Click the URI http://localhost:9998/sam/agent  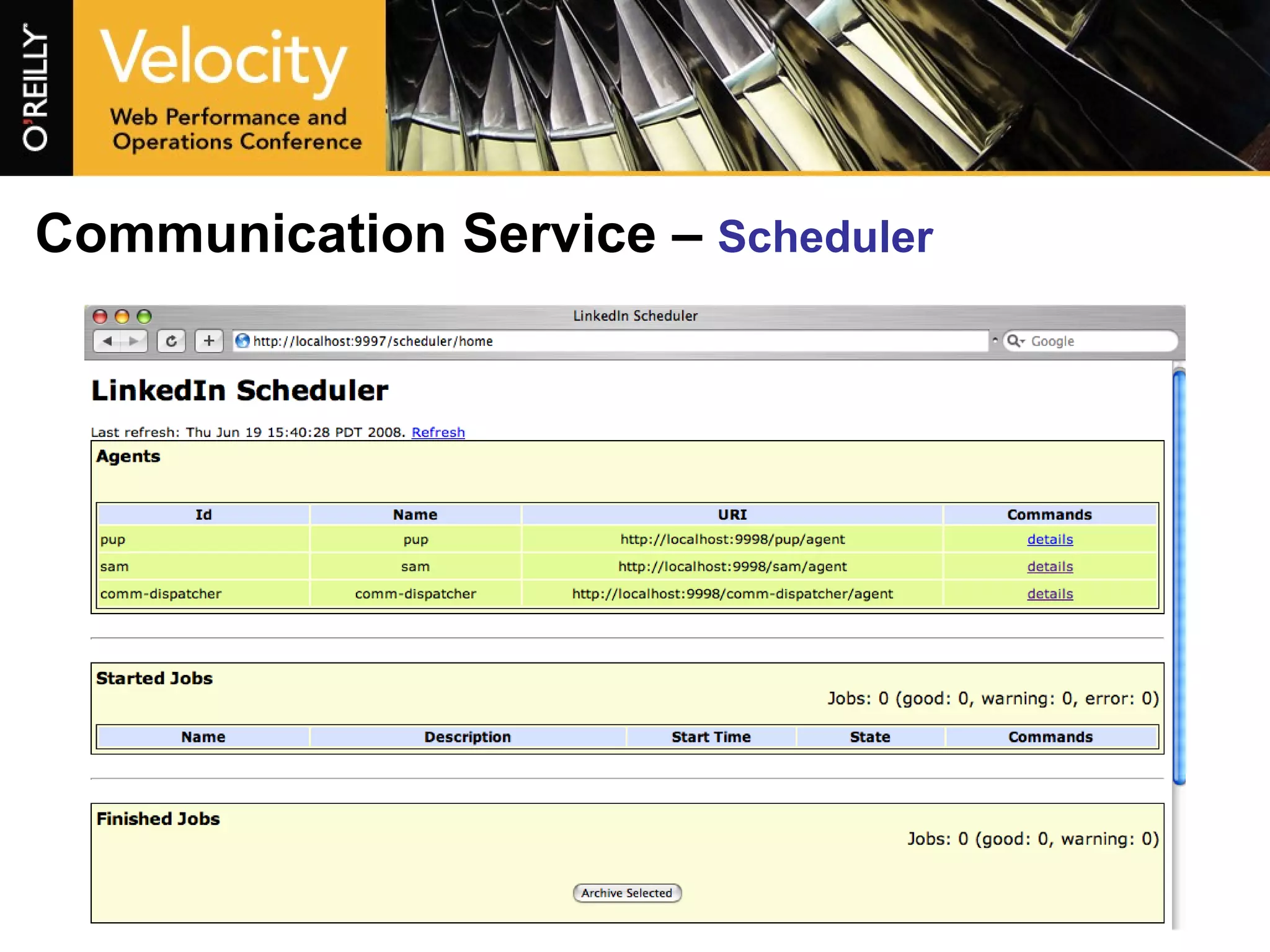(732, 566)
